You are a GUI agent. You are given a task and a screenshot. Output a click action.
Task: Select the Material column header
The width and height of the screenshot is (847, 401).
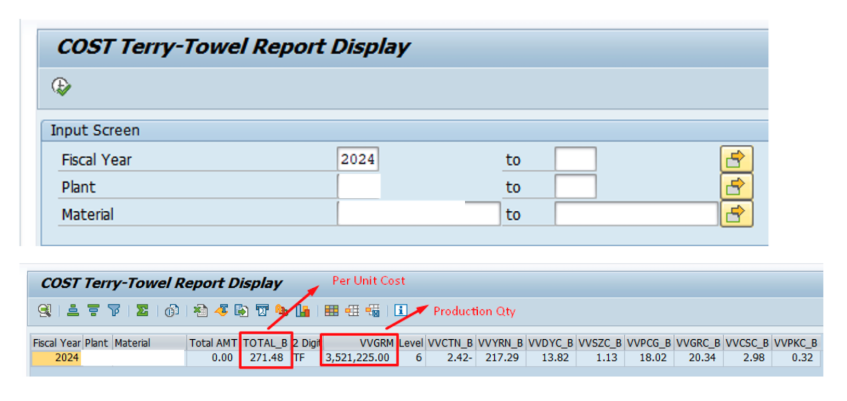pos(149,343)
